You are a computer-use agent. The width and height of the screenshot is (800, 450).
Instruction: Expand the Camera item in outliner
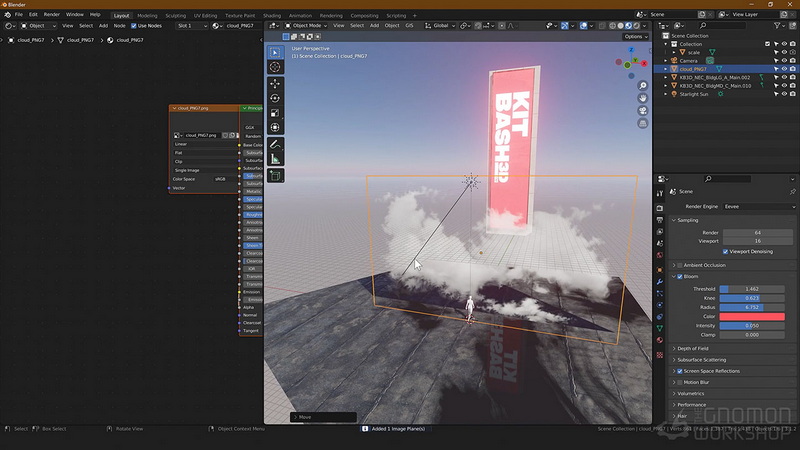click(x=665, y=61)
